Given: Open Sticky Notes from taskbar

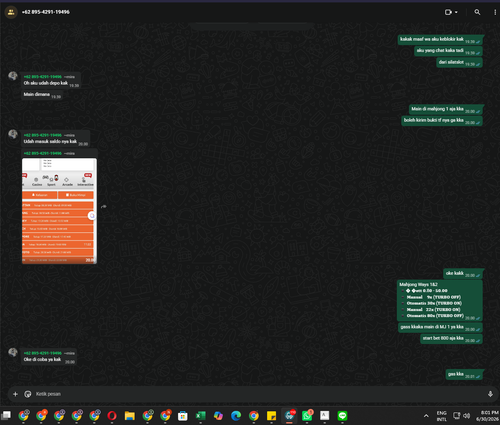Looking at the screenshot, I should coord(271,416).
